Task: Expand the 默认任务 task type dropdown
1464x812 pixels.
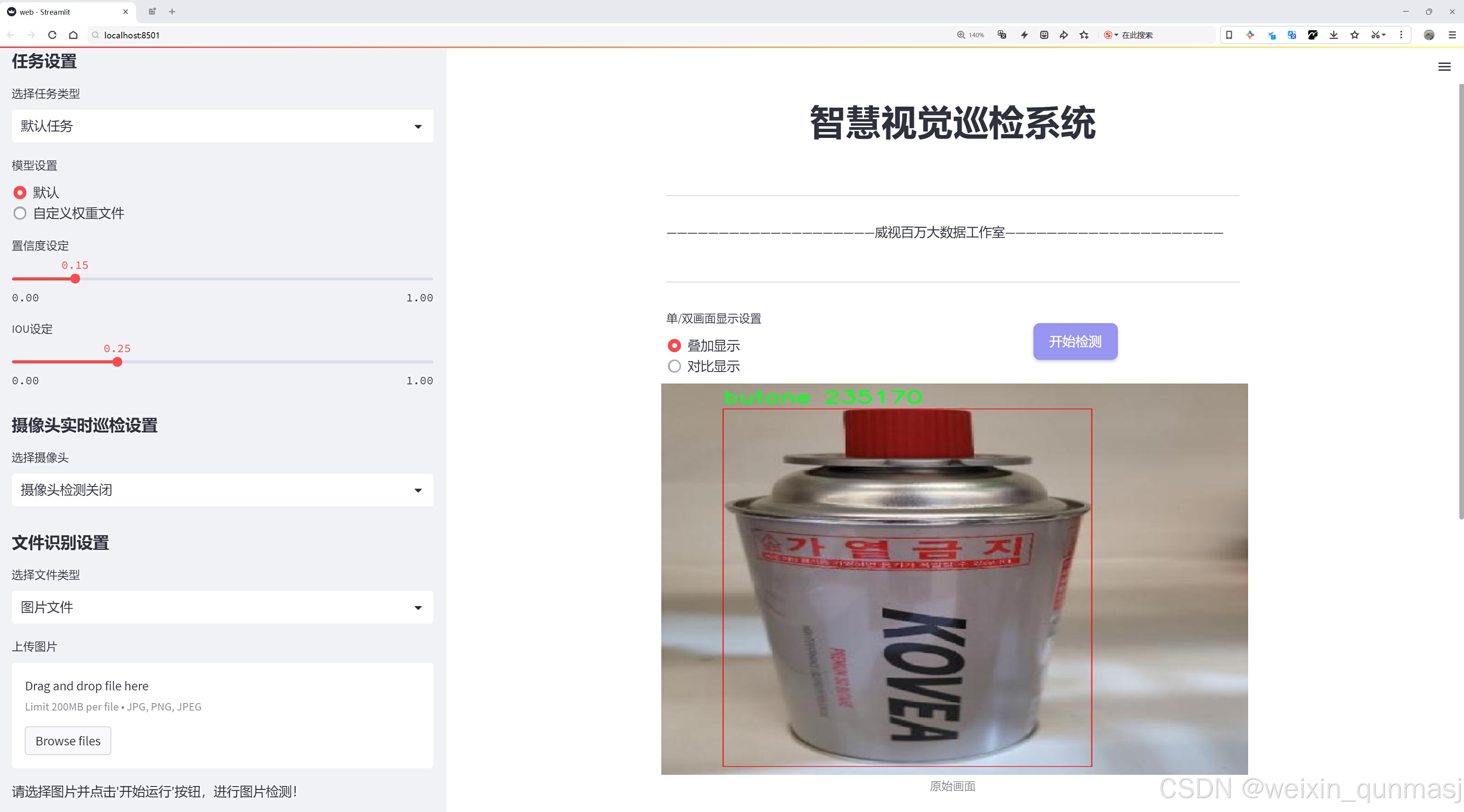Action: point(222,126)
